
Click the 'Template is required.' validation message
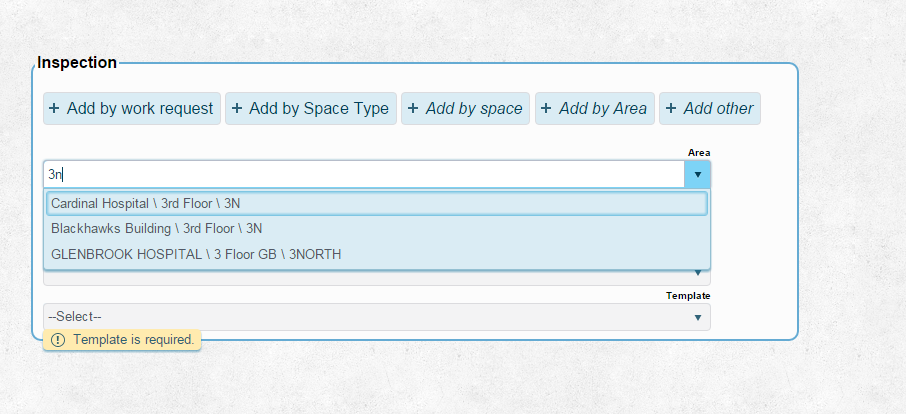[x=133, y=340]
